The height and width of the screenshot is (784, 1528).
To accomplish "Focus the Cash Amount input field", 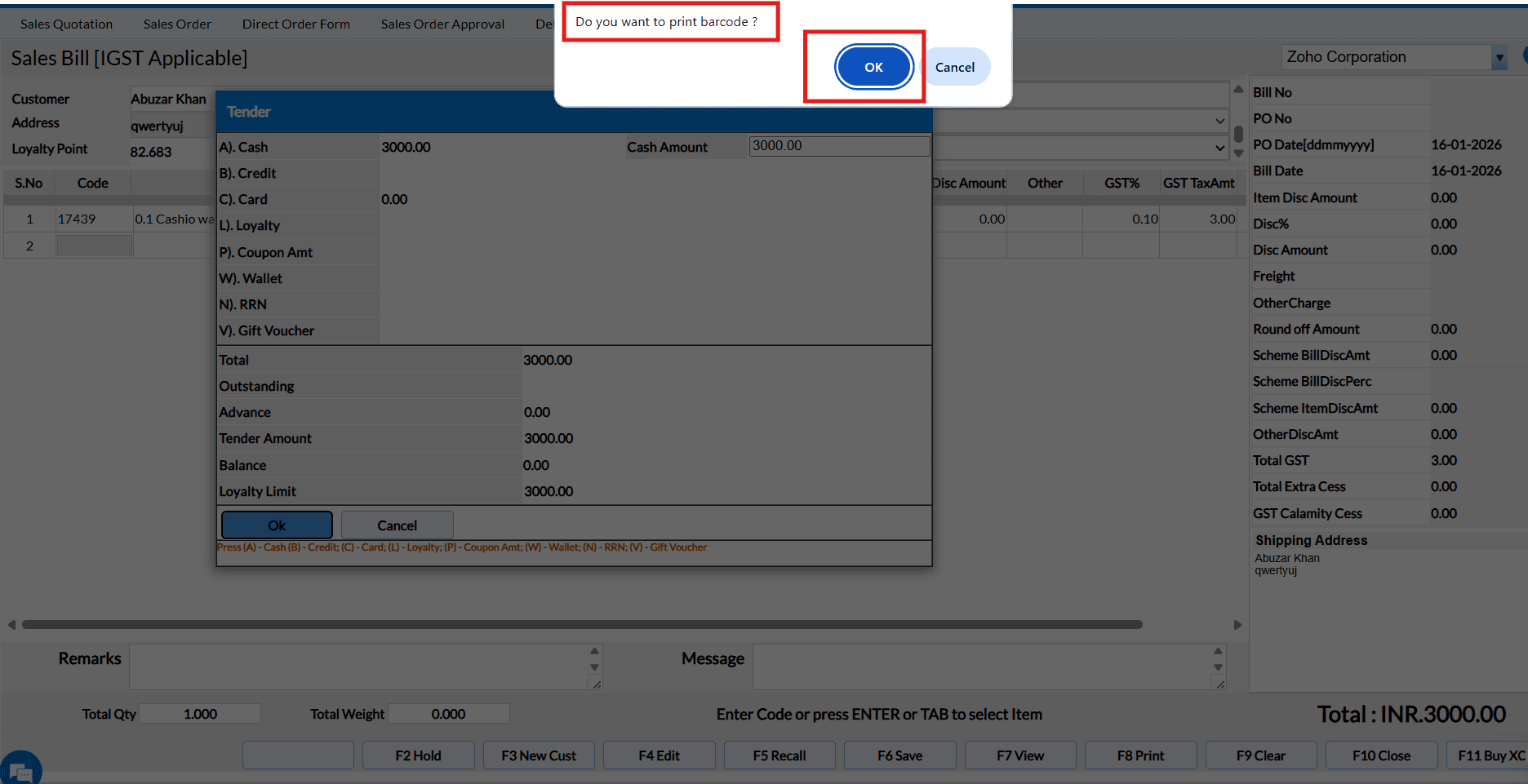I will (839, 146).
